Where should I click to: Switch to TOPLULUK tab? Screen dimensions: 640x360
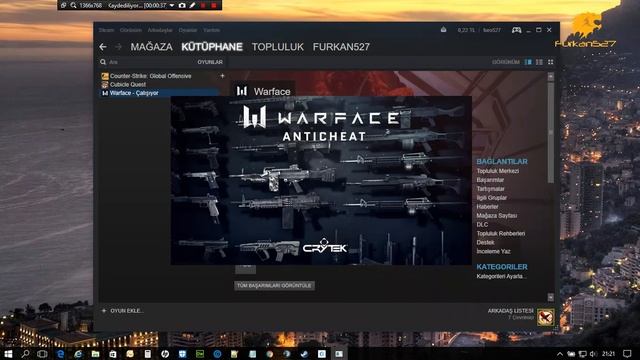[x=278, y=47]
